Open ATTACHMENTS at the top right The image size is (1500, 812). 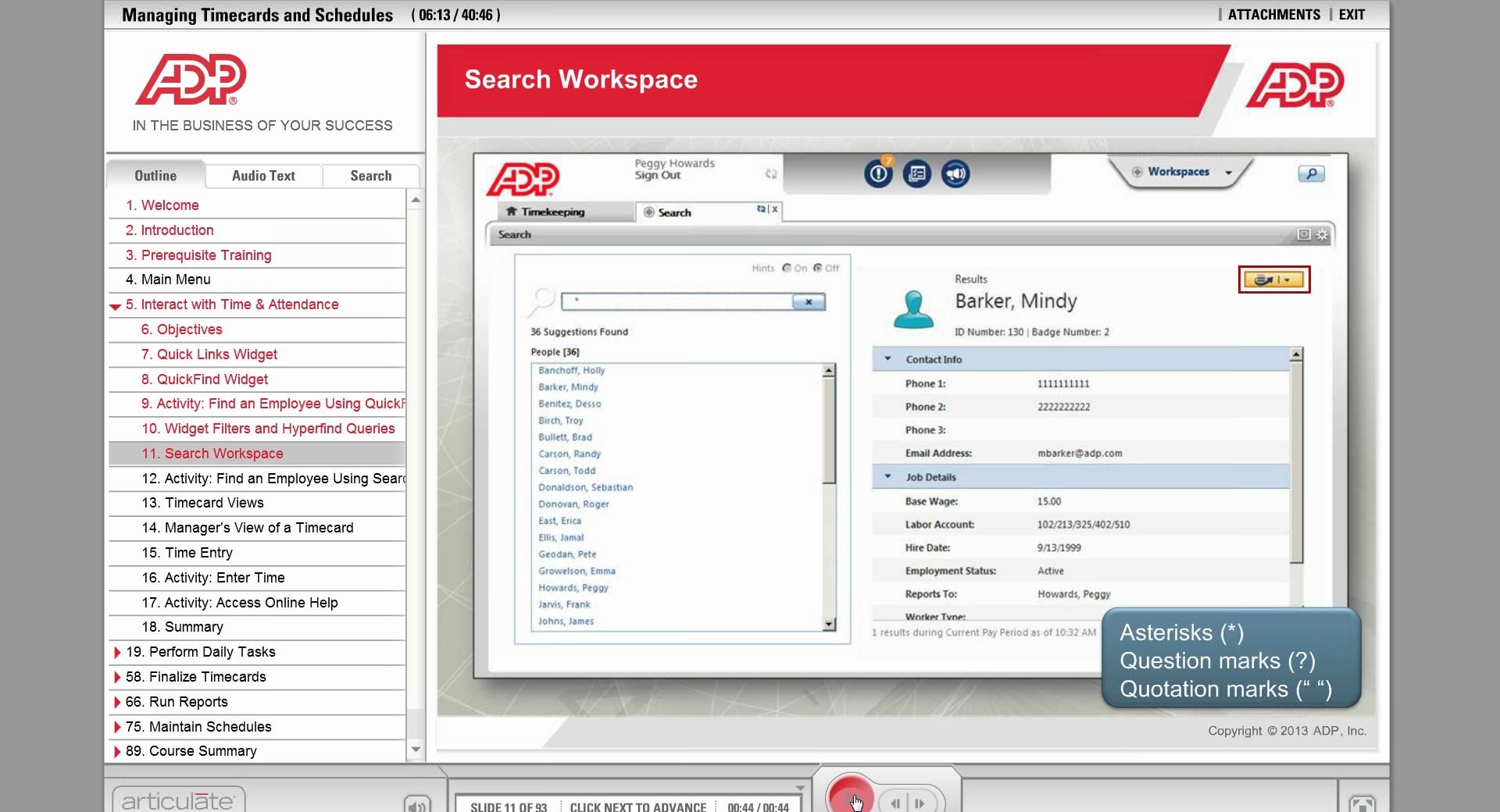pyautogui.click(x=1273, y=14)
